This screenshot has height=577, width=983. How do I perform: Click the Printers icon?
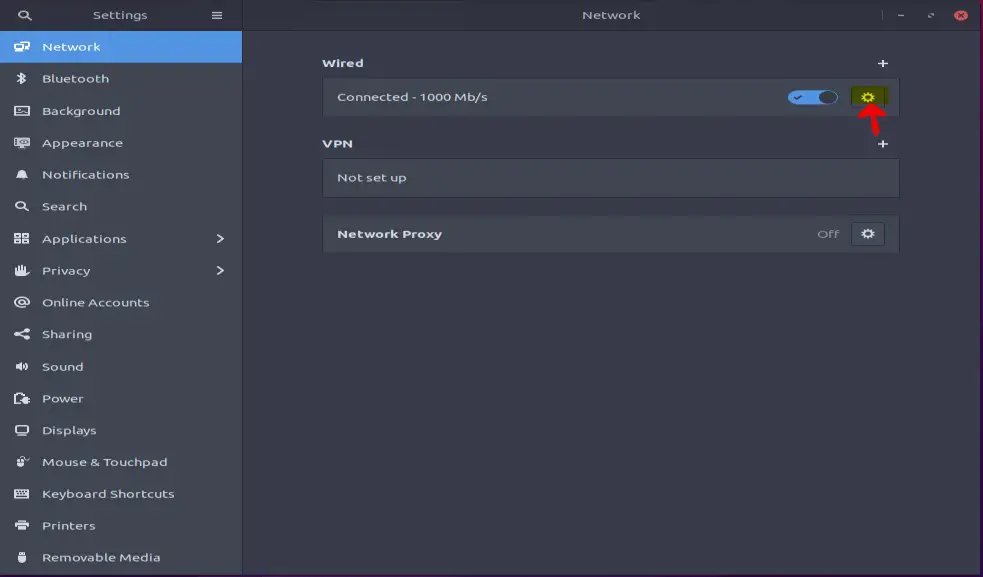[x=22, y=526]
